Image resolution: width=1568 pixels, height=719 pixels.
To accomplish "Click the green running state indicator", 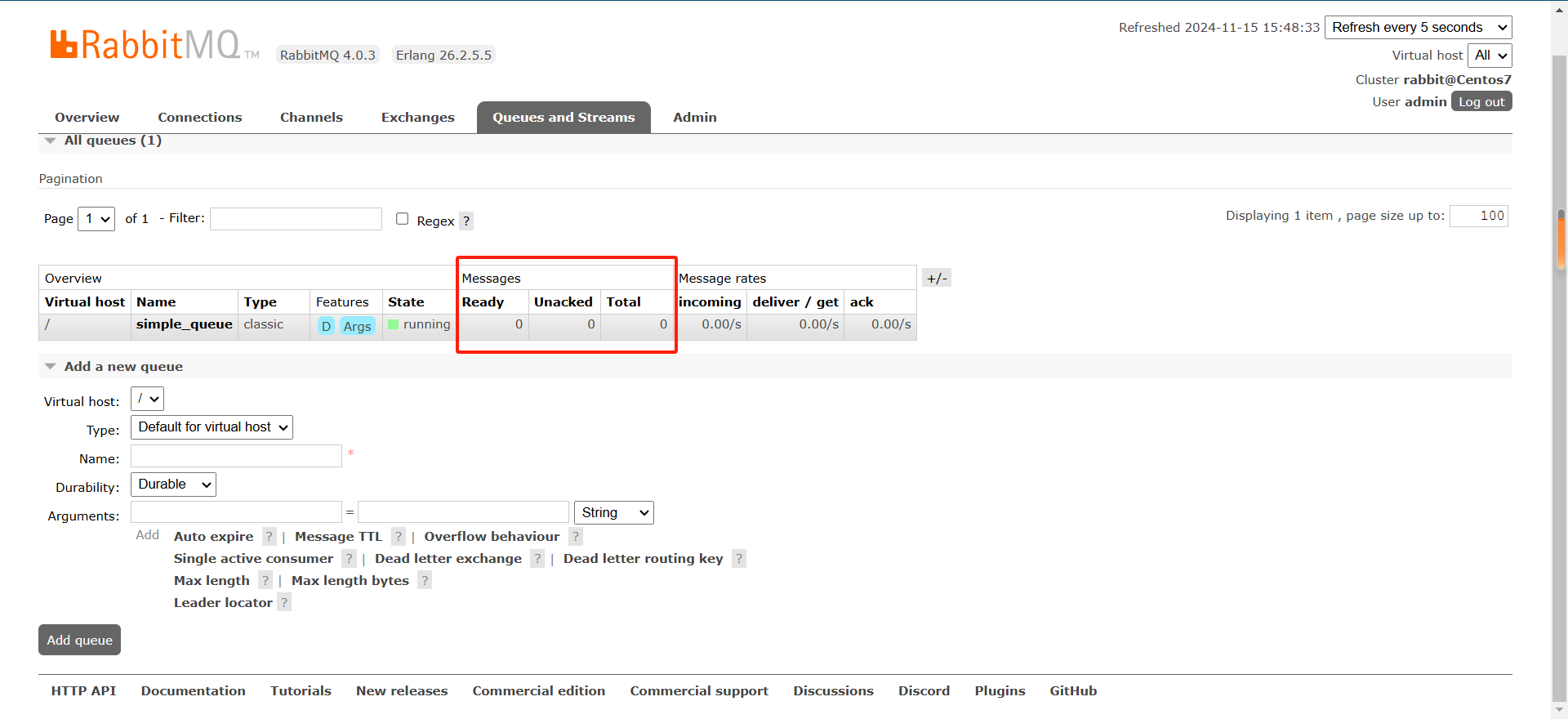I will tap(394, 324).
